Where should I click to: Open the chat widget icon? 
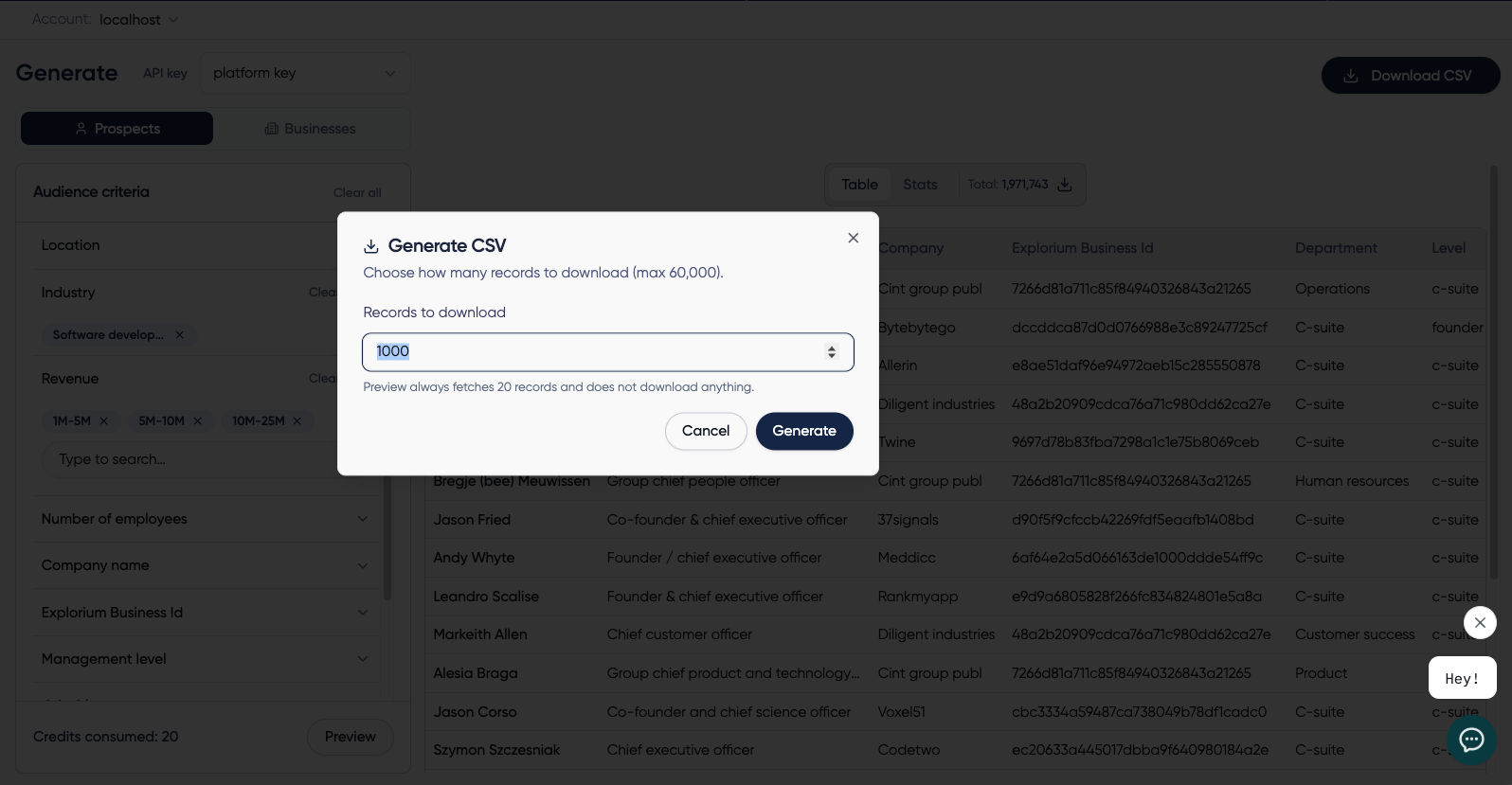[1471, 740]
